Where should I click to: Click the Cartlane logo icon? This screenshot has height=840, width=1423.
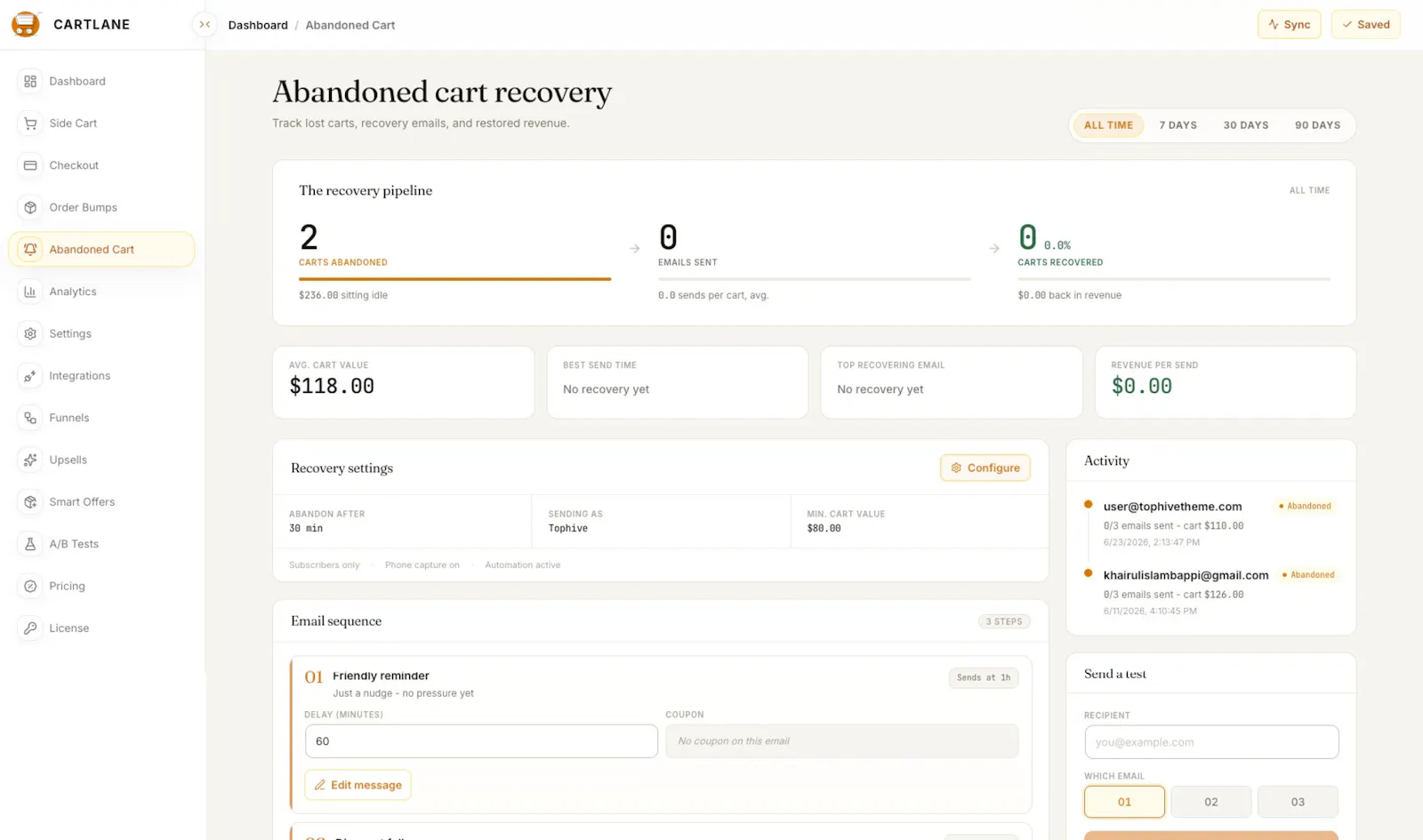point(26,24)
